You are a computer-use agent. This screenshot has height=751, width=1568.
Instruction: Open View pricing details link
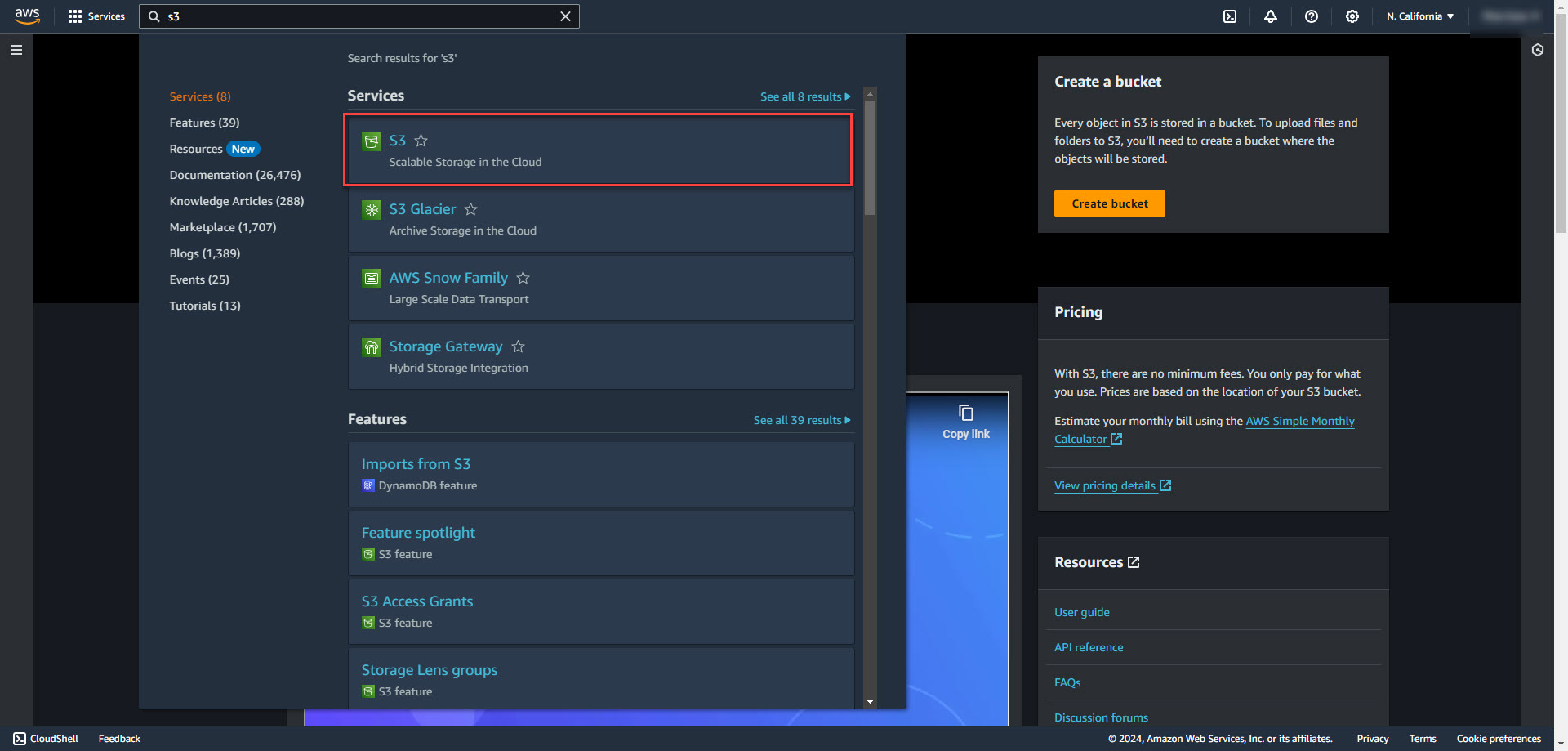(1112, 485)
